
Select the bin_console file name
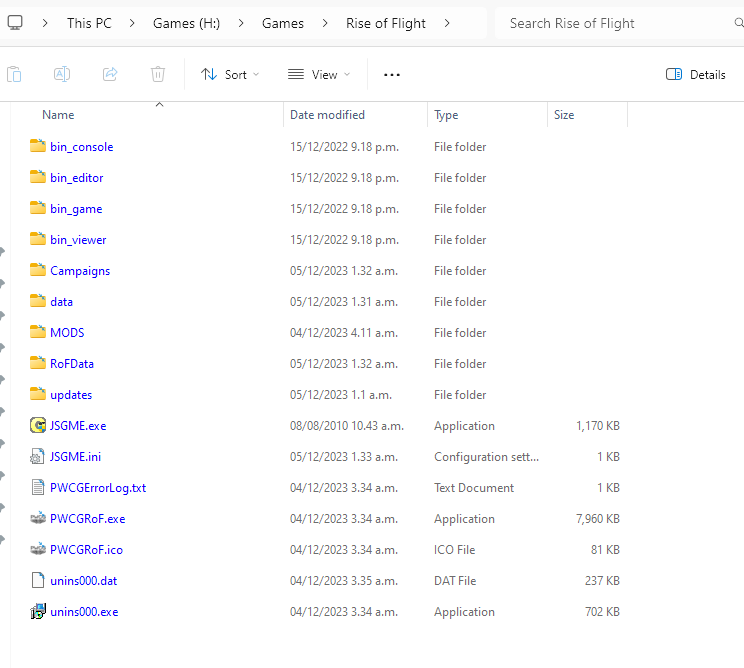click(82, 147)
